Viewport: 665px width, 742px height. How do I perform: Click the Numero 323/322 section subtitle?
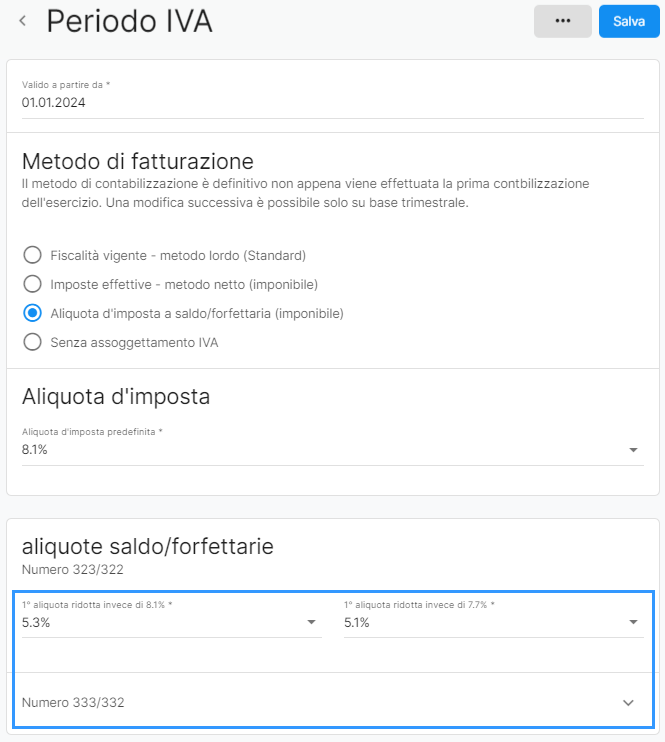pyautogui.click(x=72, y=569)
